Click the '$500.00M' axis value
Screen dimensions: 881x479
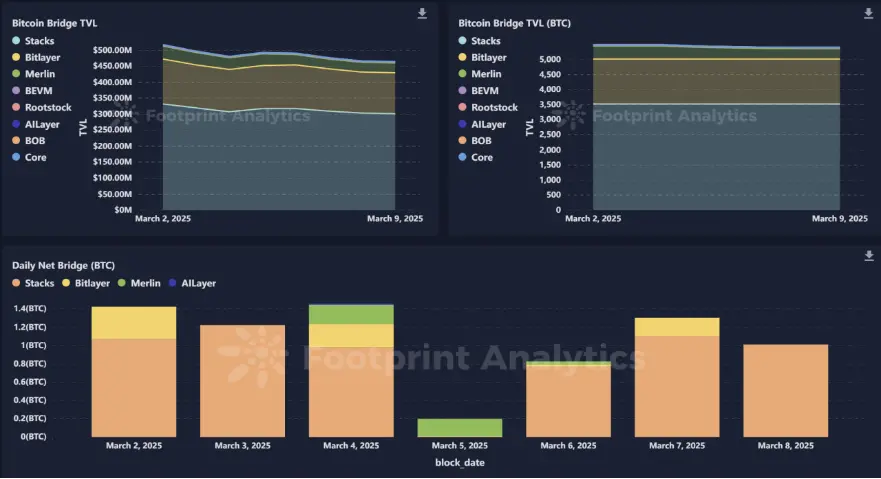(112, 50)
